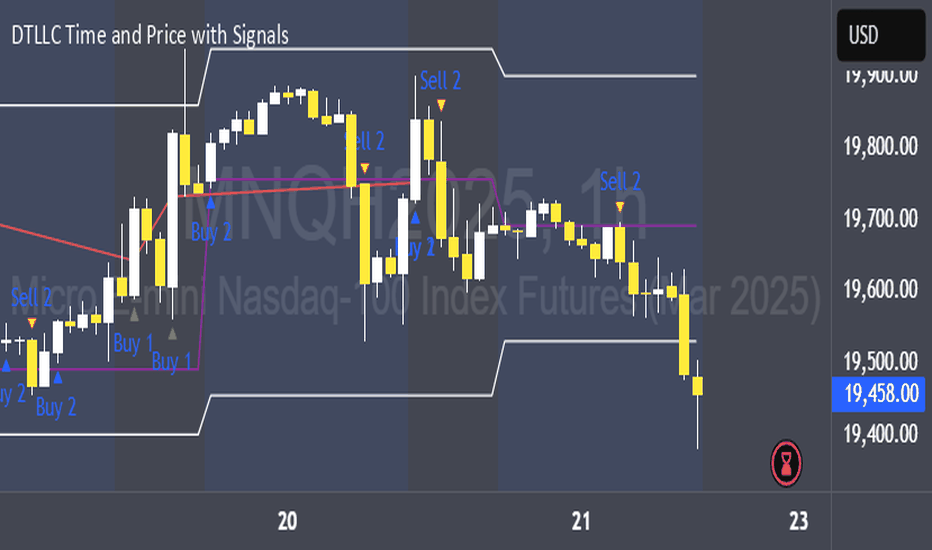The height and width of the screenshot is (550, 932).
Task: Select date 23 on time axis
Action: point(799,521)
